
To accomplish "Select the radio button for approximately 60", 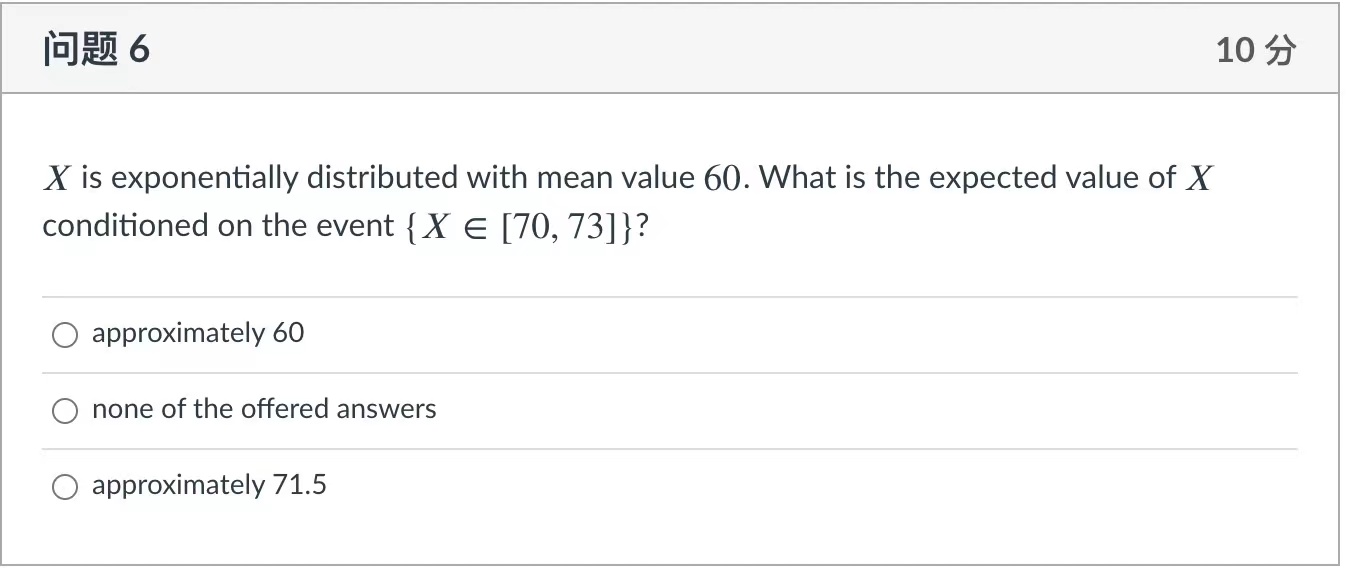I will click(x=65, y=334).
